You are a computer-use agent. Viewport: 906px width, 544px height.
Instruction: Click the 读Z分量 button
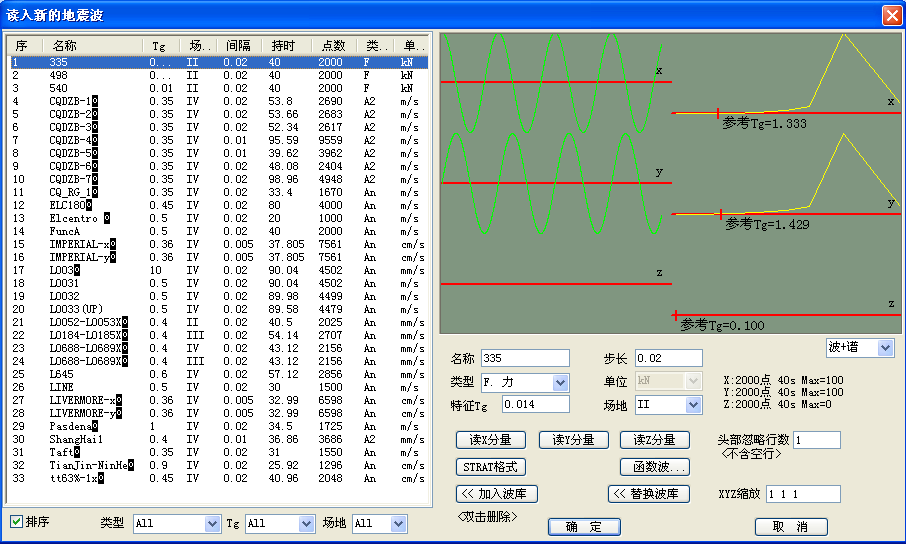pyautogui.click(x=655, y=440)
